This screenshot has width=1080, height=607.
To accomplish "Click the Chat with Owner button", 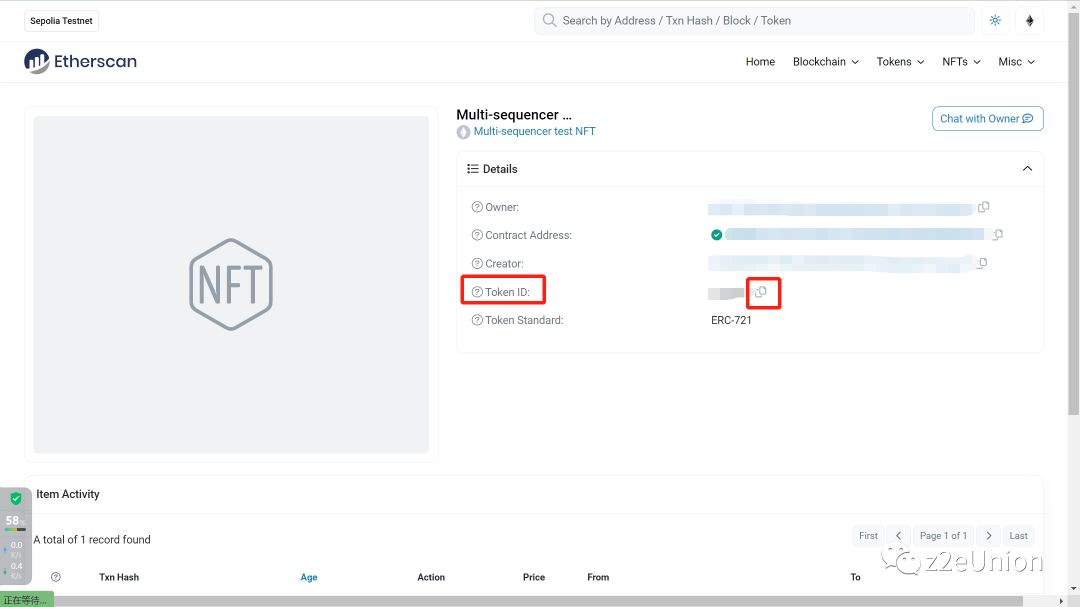I will pyautogui.click(x=987, y=119).
